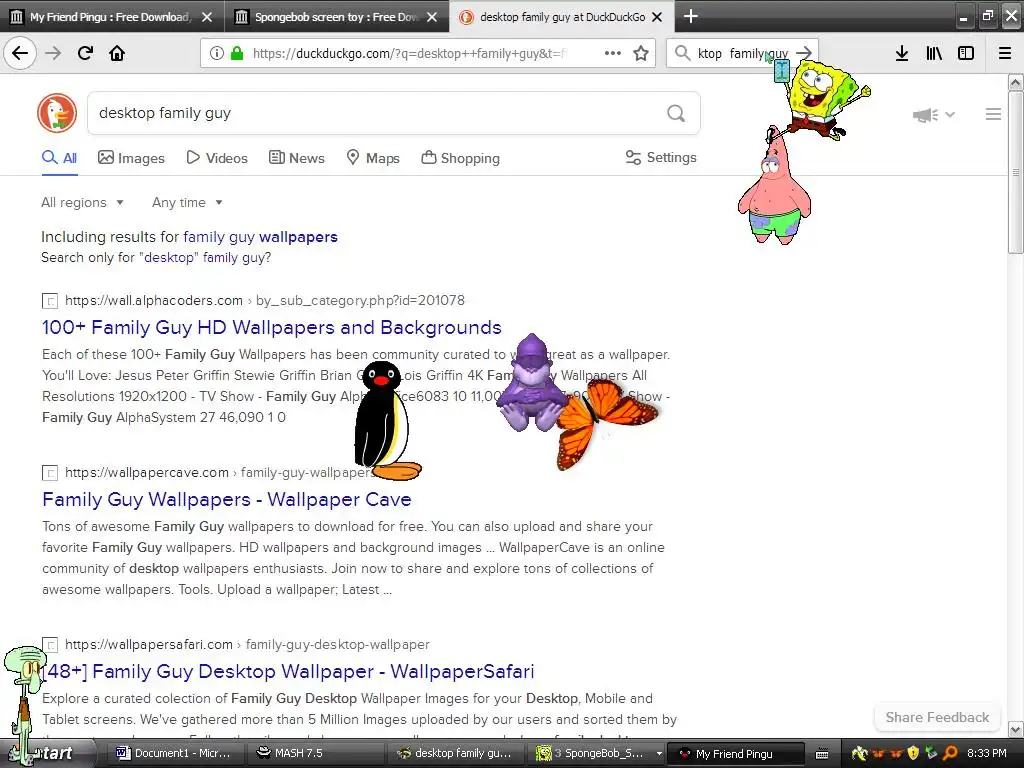Switch to Videos results
Screen dimensions: 1024x768
(x=217, y=158)
